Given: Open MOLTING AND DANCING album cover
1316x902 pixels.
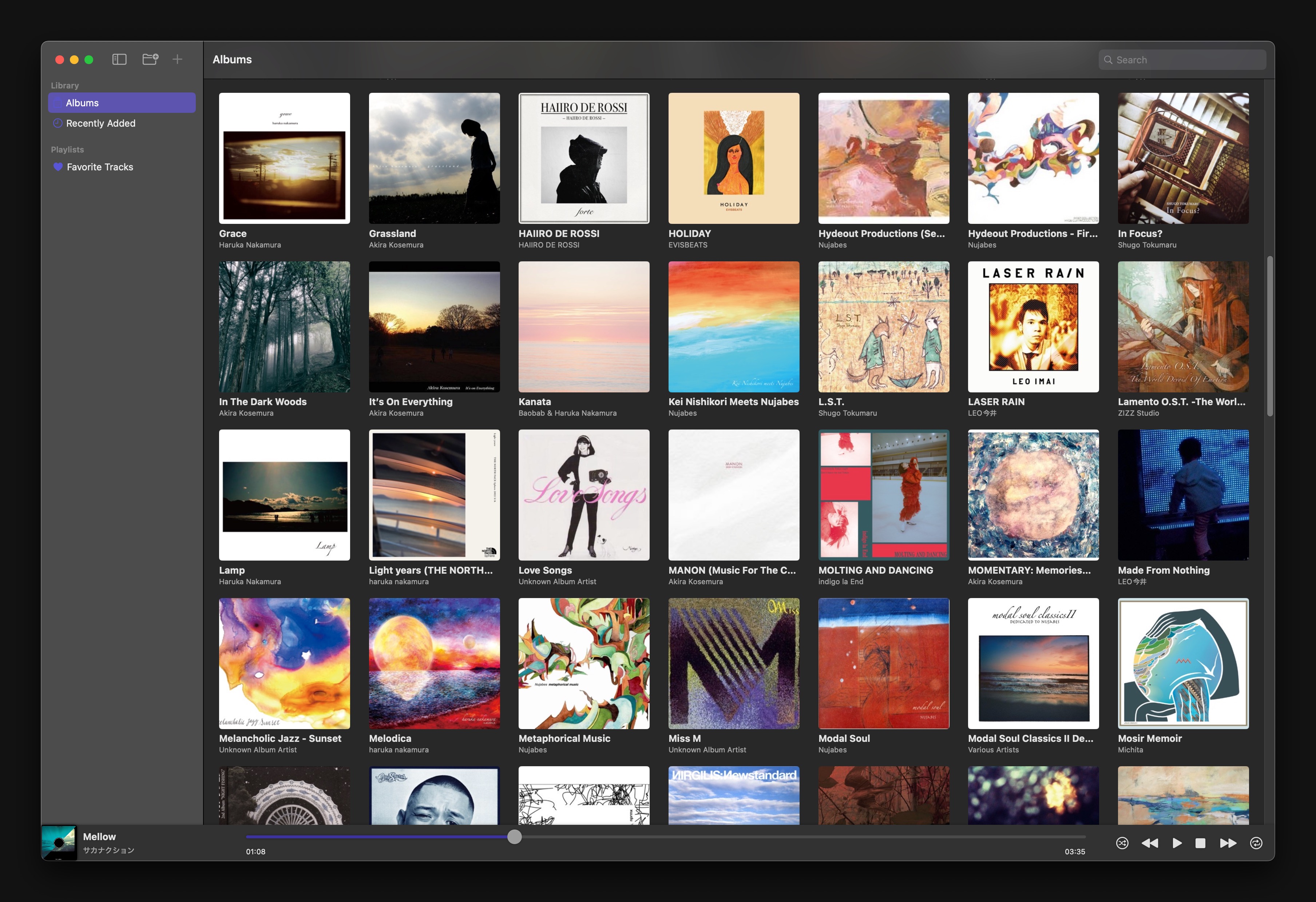Looking at the screenshot, I should (x=883, y=495).
